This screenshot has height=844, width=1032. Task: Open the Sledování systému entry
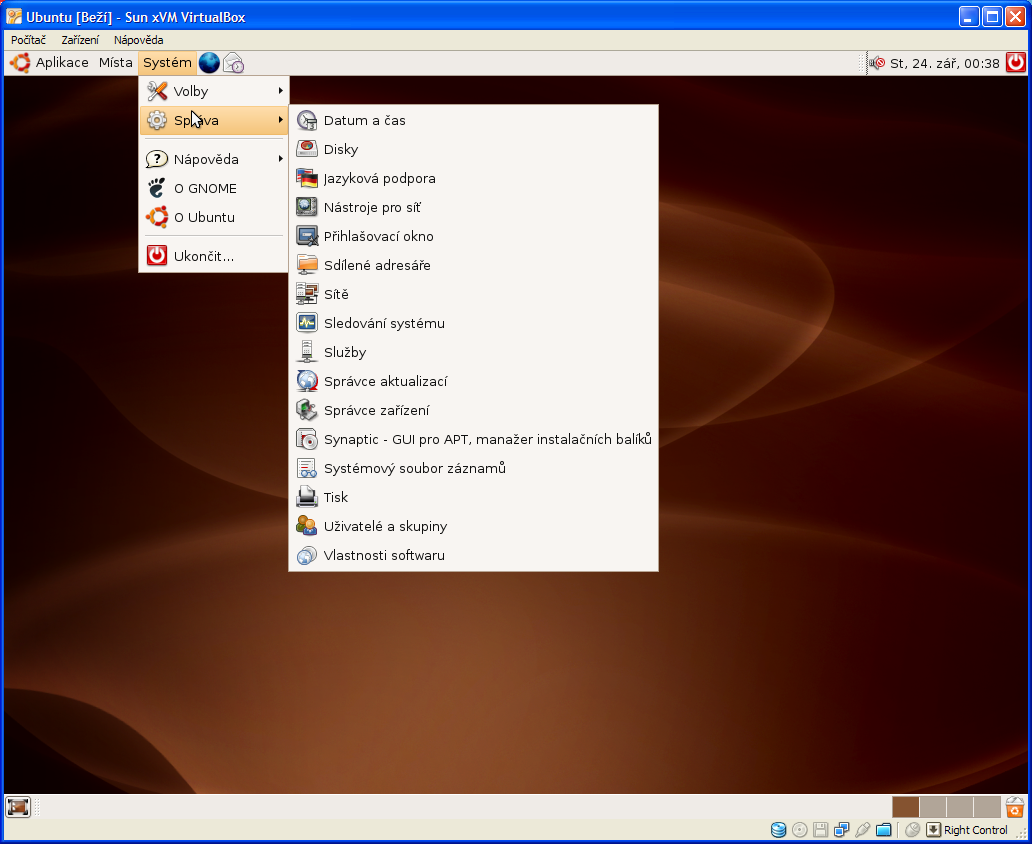[473, 323]
